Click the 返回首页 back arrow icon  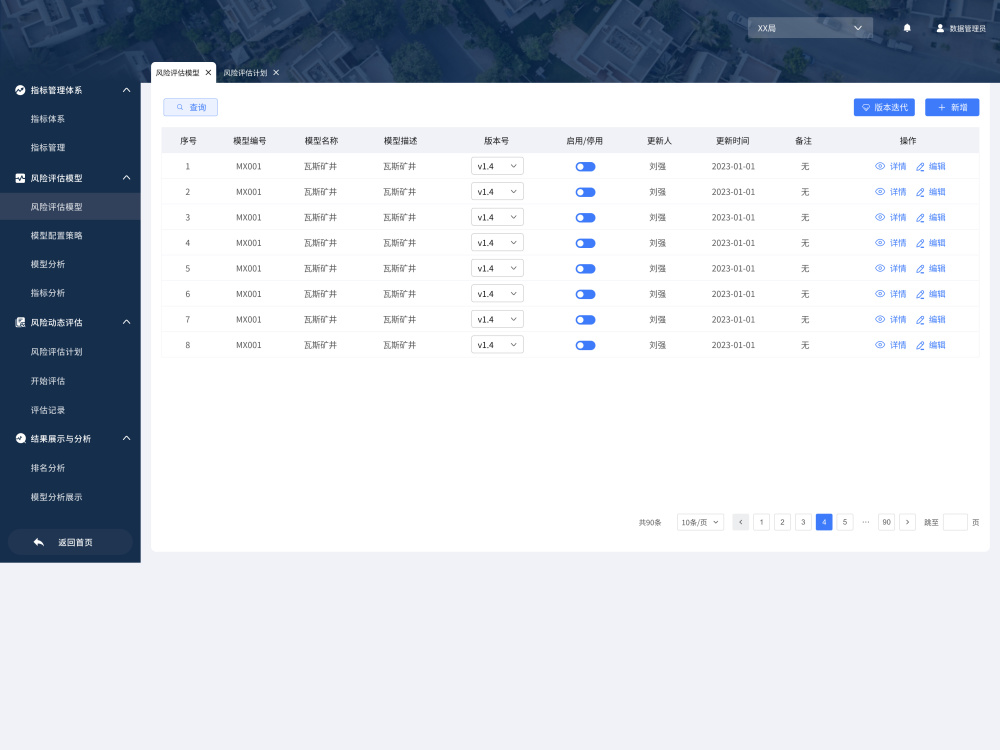point(39,542)
